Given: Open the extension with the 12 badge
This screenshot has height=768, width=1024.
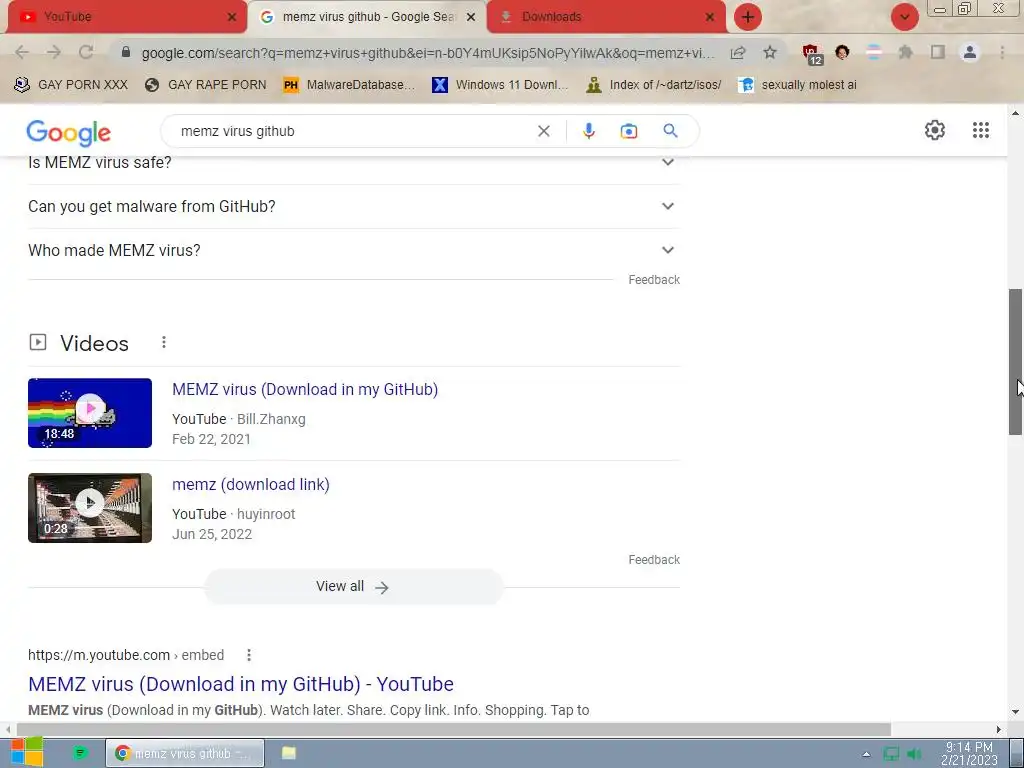Looking at the screenshot, I should 812,54.
